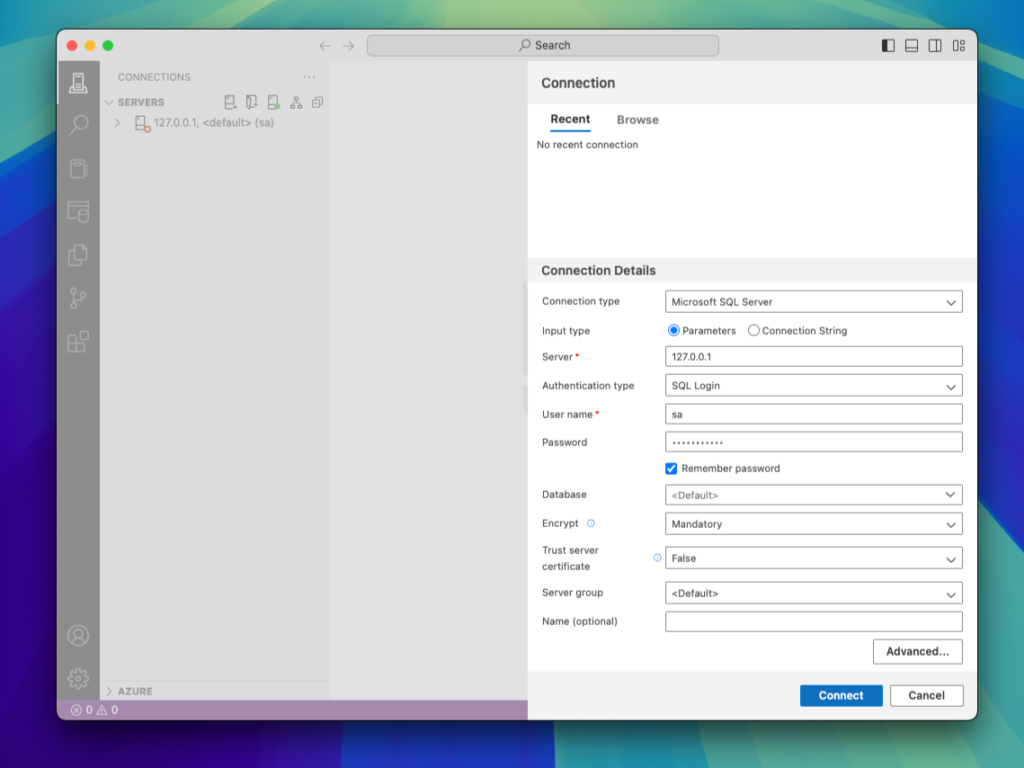Click the New Server Group icon
This screenshot has height=768, width=1024.
coord(251,103)
